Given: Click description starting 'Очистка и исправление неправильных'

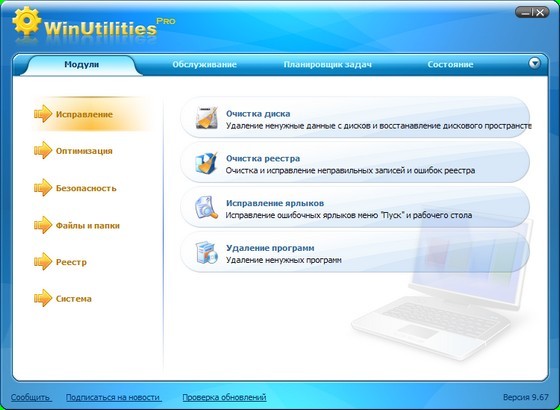Looking at the screenshot, I should [350, 170].
